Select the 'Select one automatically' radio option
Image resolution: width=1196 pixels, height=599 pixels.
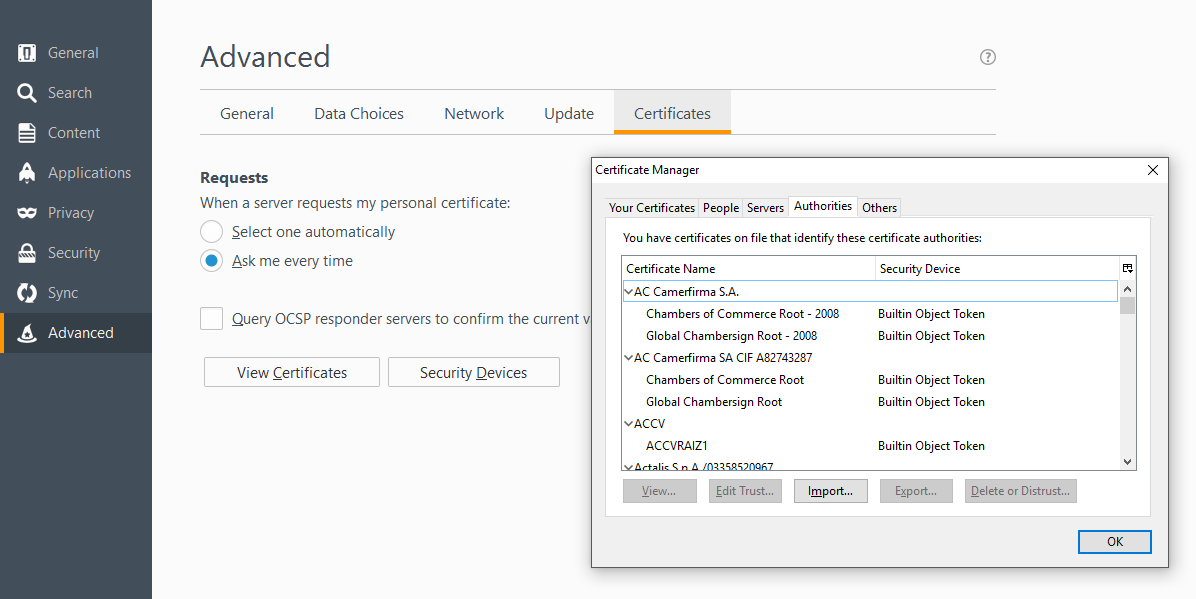pos(211,232)
